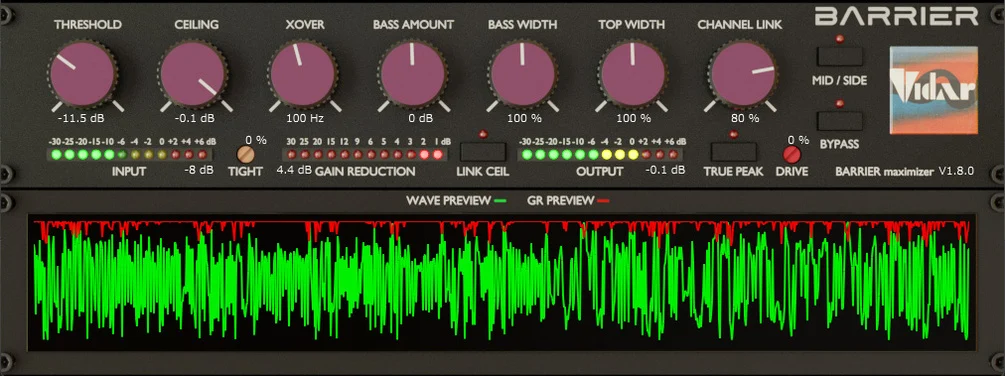Enable the Link Ceil switch
Screen dimensions: 1005x376
click(483, 152)
